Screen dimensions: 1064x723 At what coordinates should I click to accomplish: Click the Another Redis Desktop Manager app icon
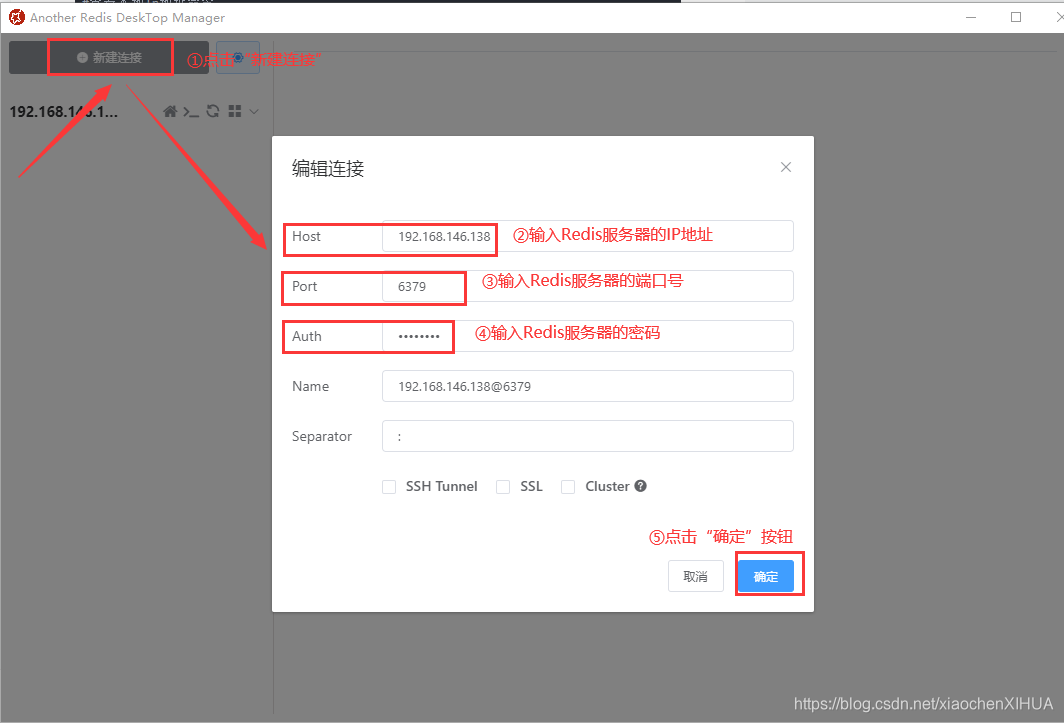pyautogui.click(x=16, y=17)
